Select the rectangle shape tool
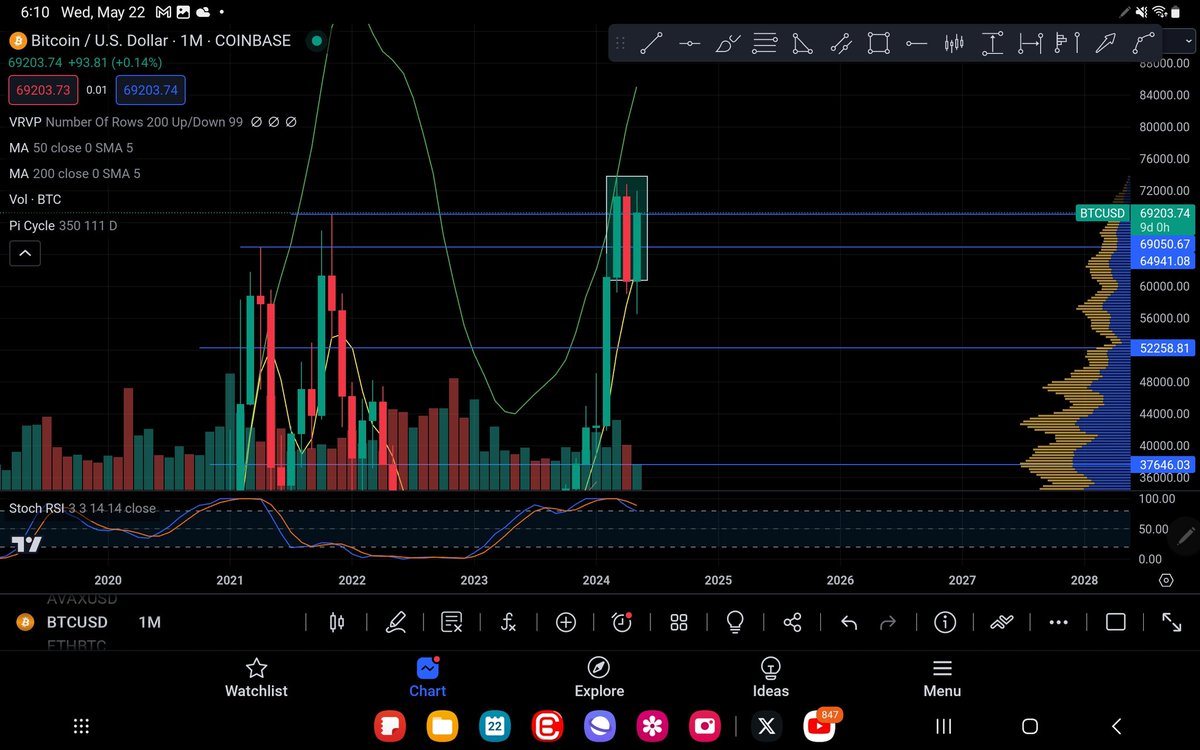This screenshot has width=1200, height=750. click(878, 44)
